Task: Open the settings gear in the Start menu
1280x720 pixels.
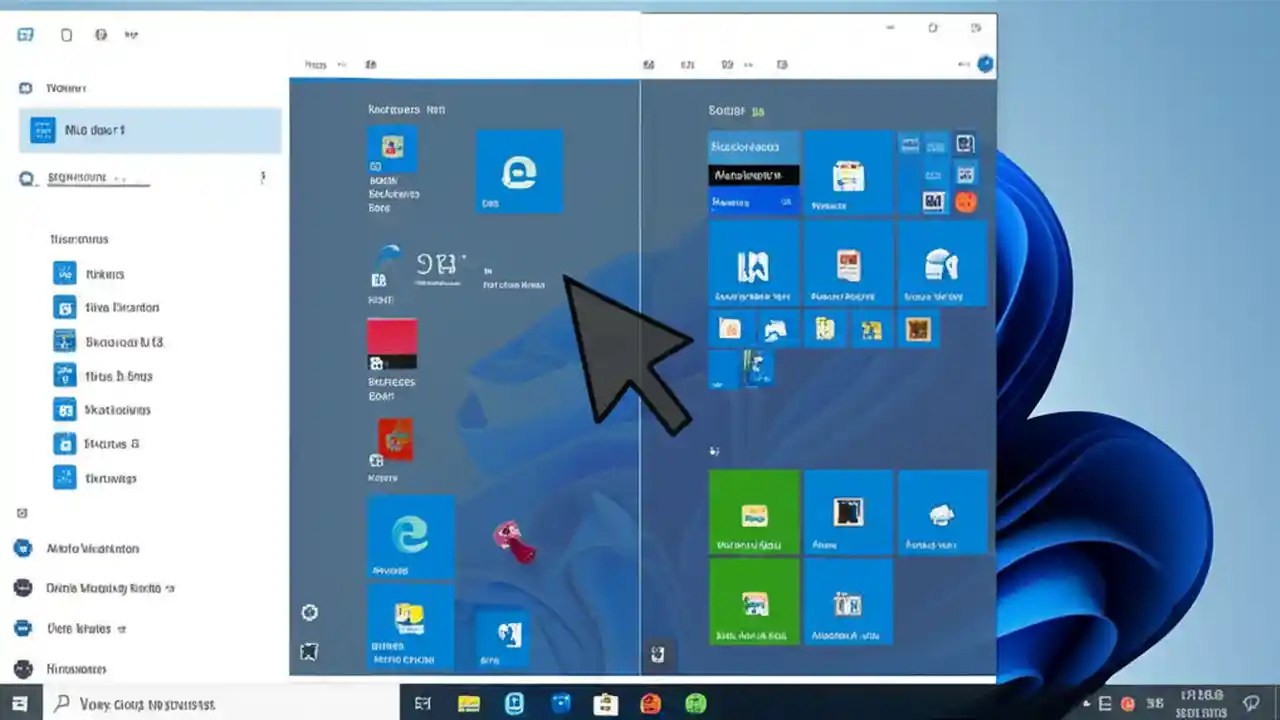Action: pyautogui.click(x=309, y=612)
